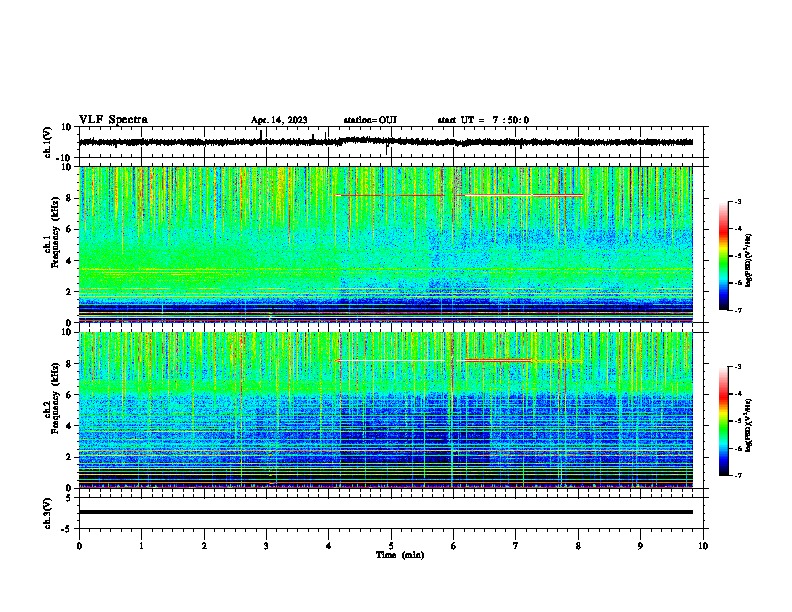Click the "VLF Spectra" title text
Screen dimensions: 792x612
[x=113, y=120]
